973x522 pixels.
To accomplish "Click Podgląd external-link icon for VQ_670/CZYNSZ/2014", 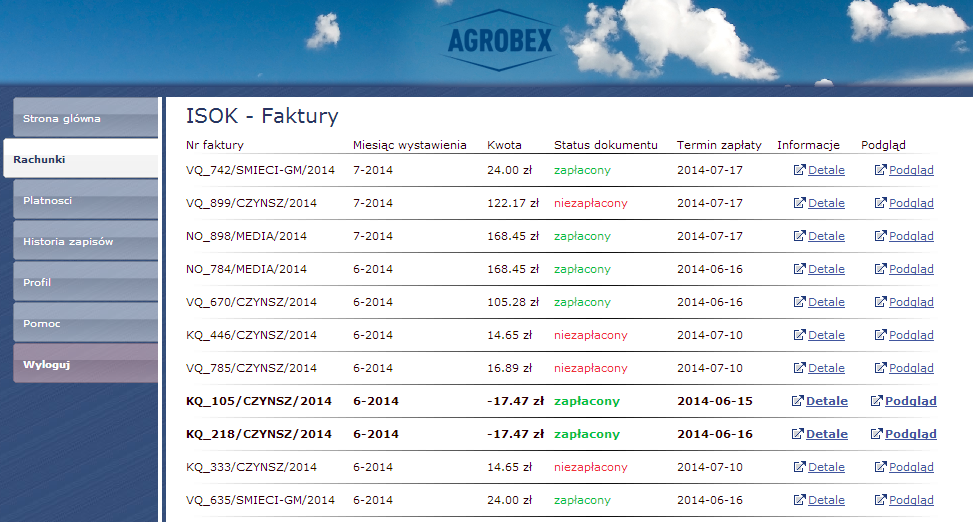I will click(x=880, y=302).
